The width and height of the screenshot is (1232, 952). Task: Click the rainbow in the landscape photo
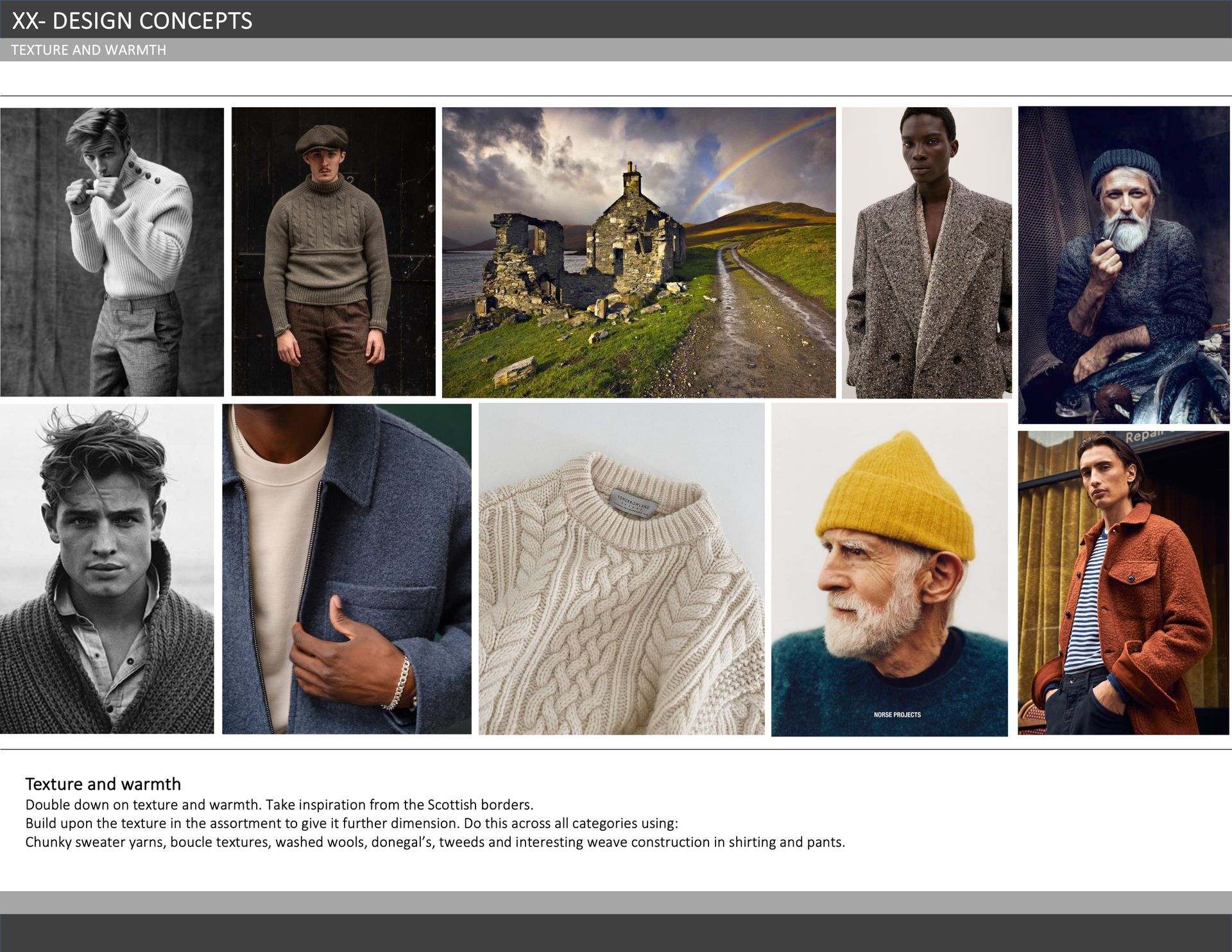[757, 151]
